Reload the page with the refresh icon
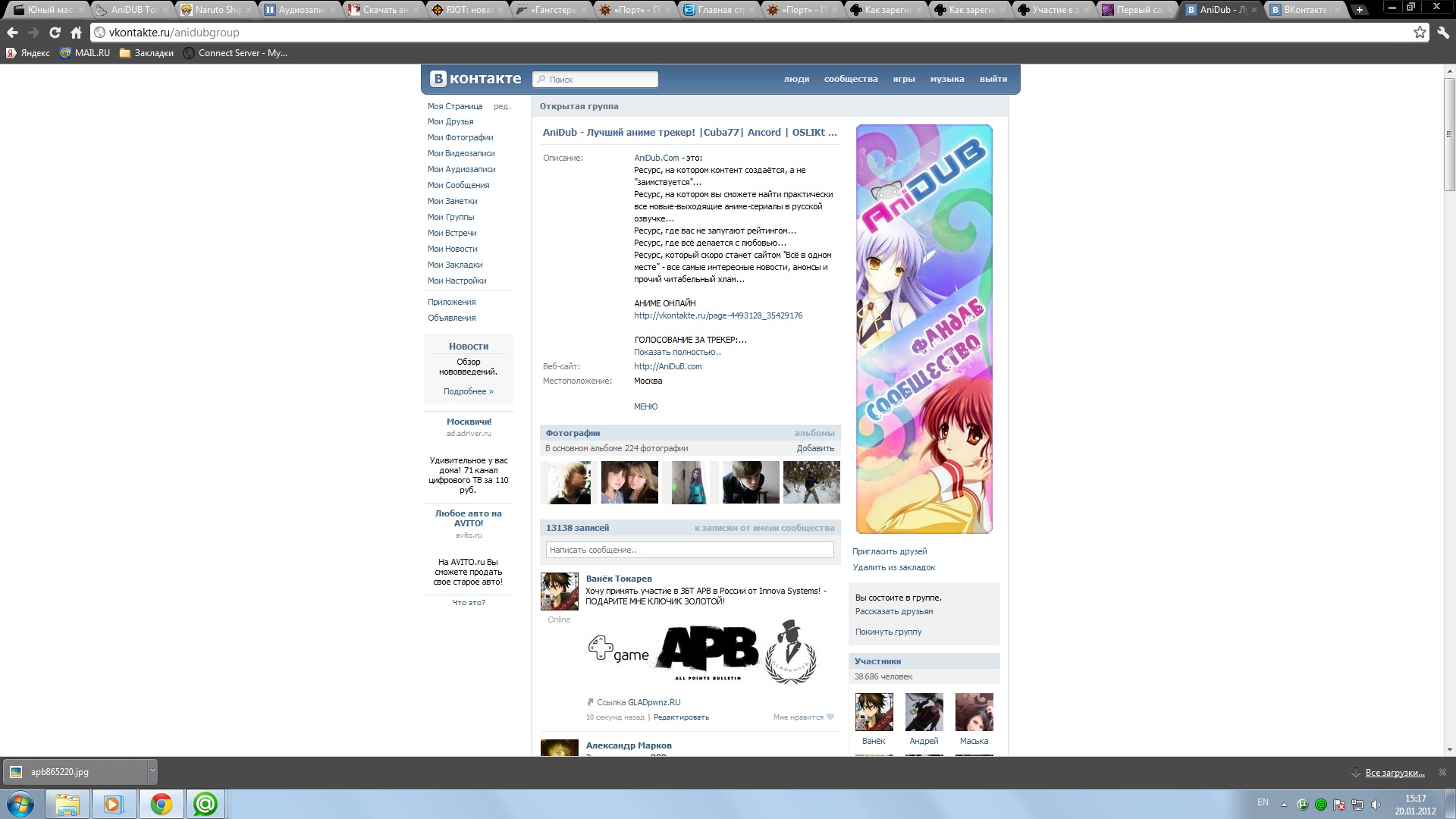This screenshot has width=1456, height=819. pos(55,33)
